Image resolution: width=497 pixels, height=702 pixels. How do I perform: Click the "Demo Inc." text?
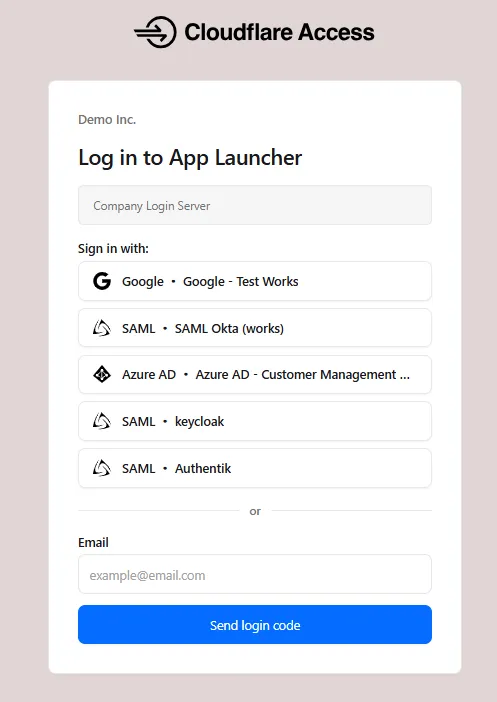click(x=107, y=120)
